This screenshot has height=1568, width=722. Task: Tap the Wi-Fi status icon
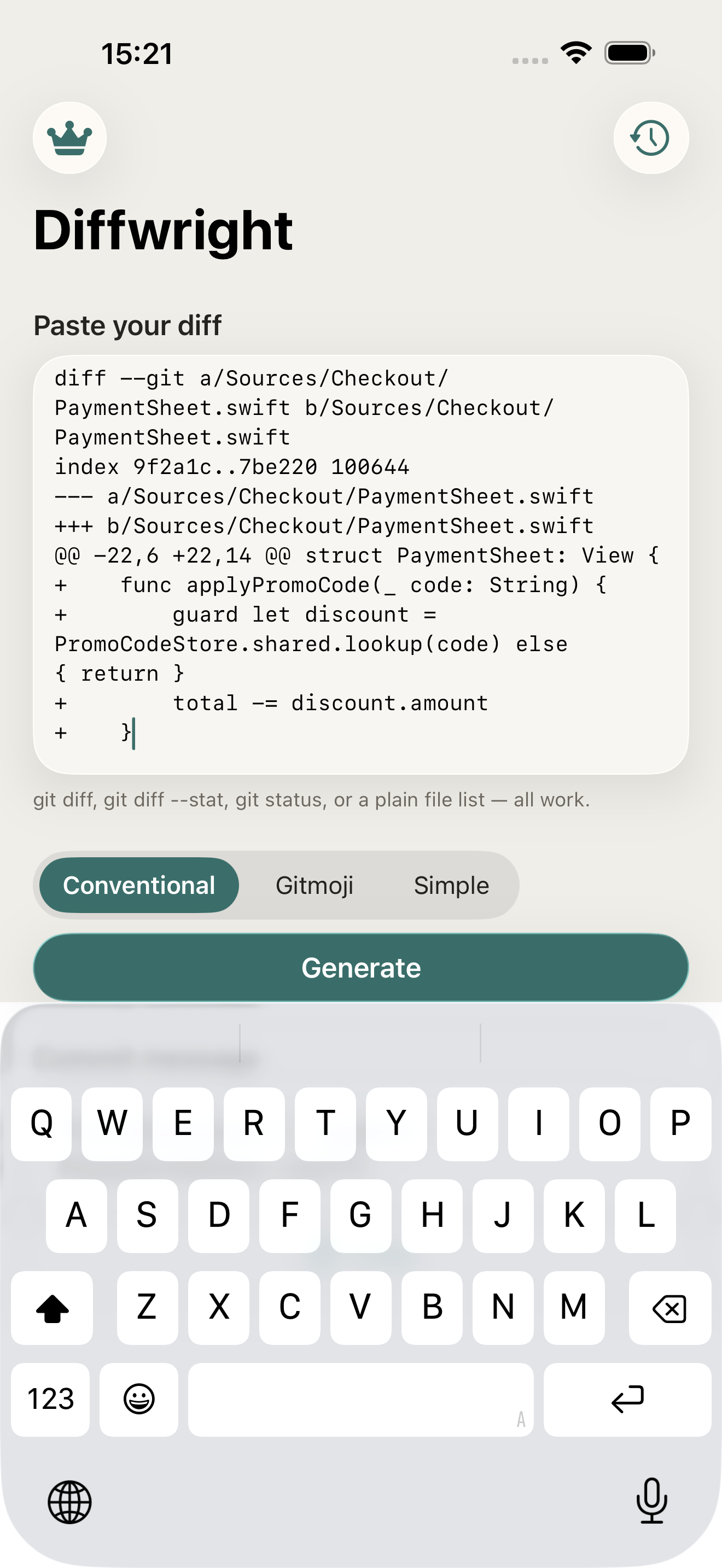tap(577, 52)
